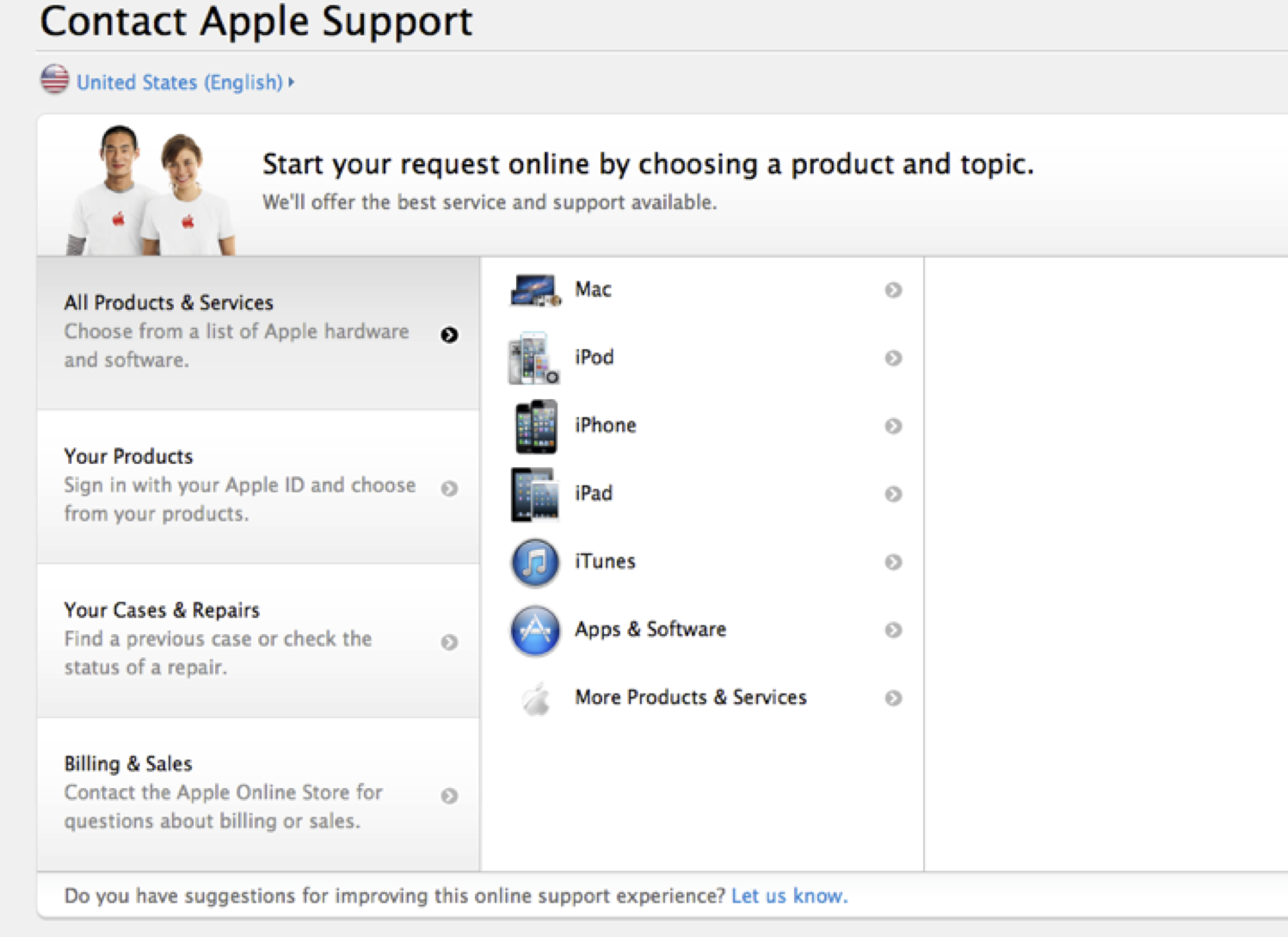
Task: Select the All Products & Services tab
Action: point(257,332)
